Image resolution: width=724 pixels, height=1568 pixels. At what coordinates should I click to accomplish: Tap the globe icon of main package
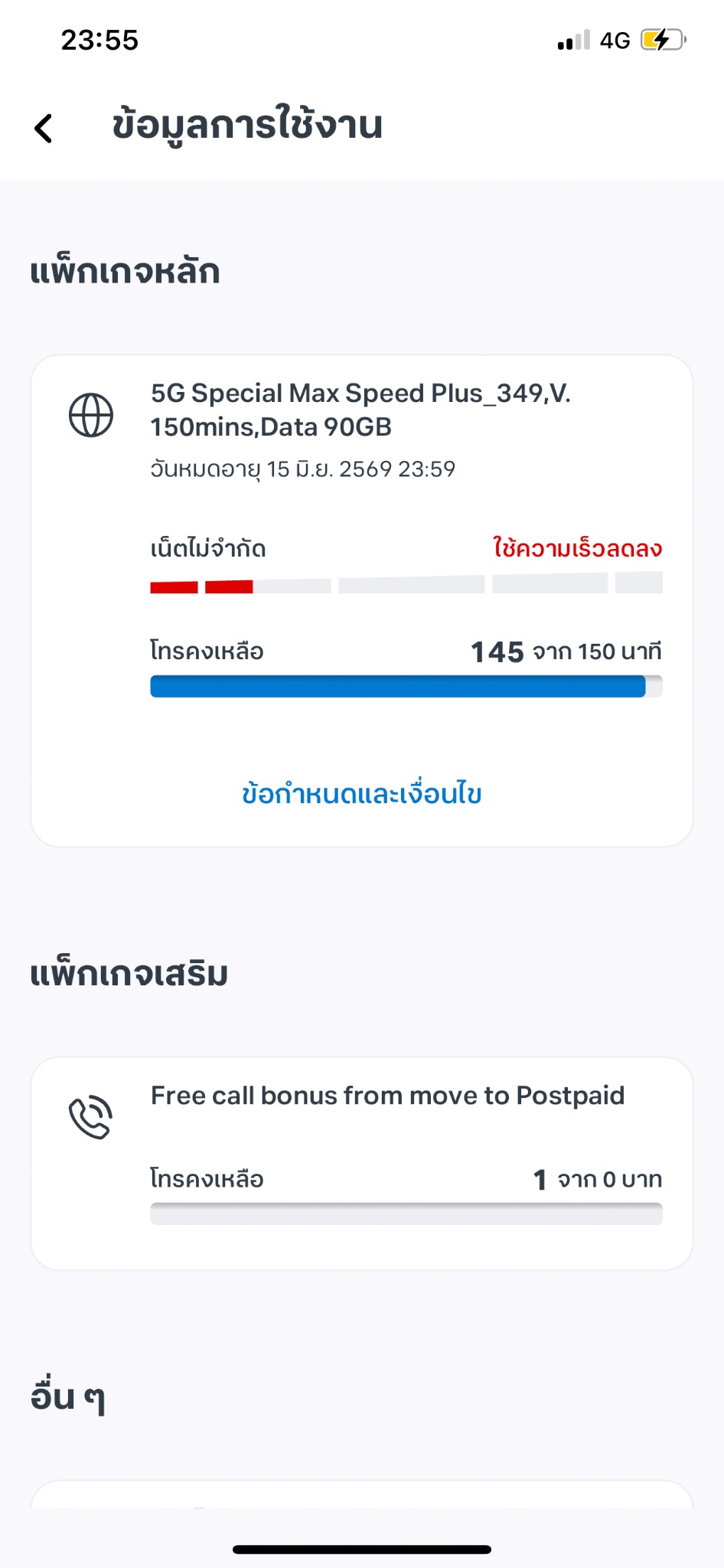click(91, 415)
